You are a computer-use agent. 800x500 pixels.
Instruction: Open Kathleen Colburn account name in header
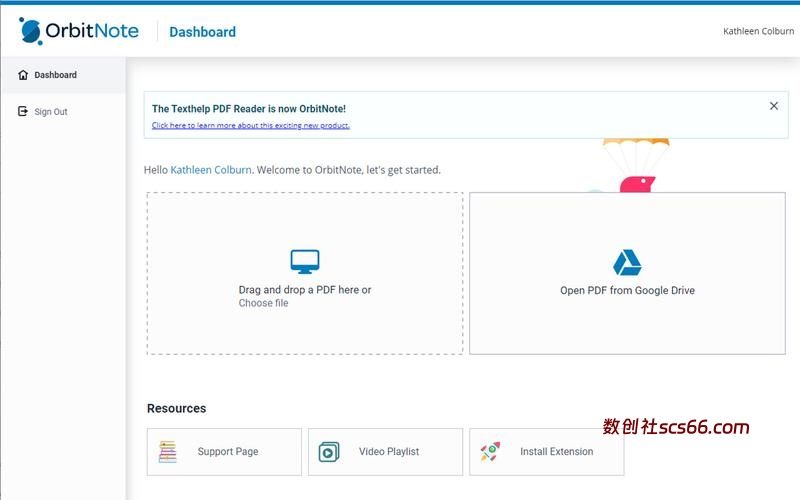pyautogui.click(x=758, y=31)
